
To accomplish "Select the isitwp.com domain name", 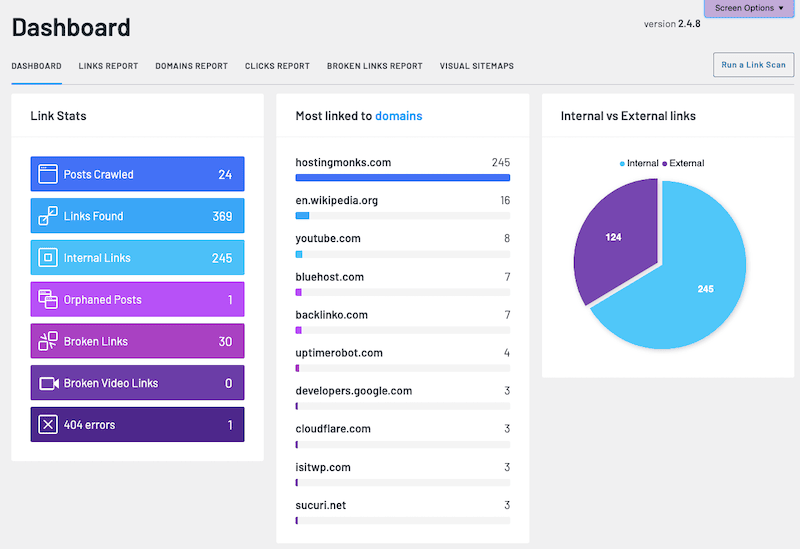I will pyautogui.click(x=323, y=467).
